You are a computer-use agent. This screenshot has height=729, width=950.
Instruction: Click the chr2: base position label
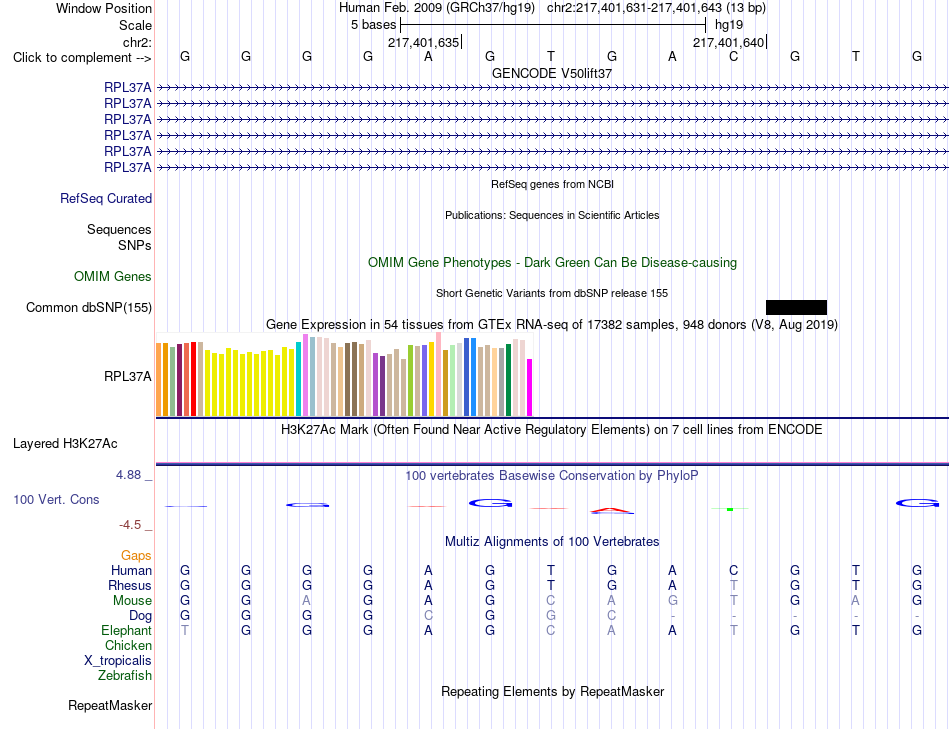point(137,42)
